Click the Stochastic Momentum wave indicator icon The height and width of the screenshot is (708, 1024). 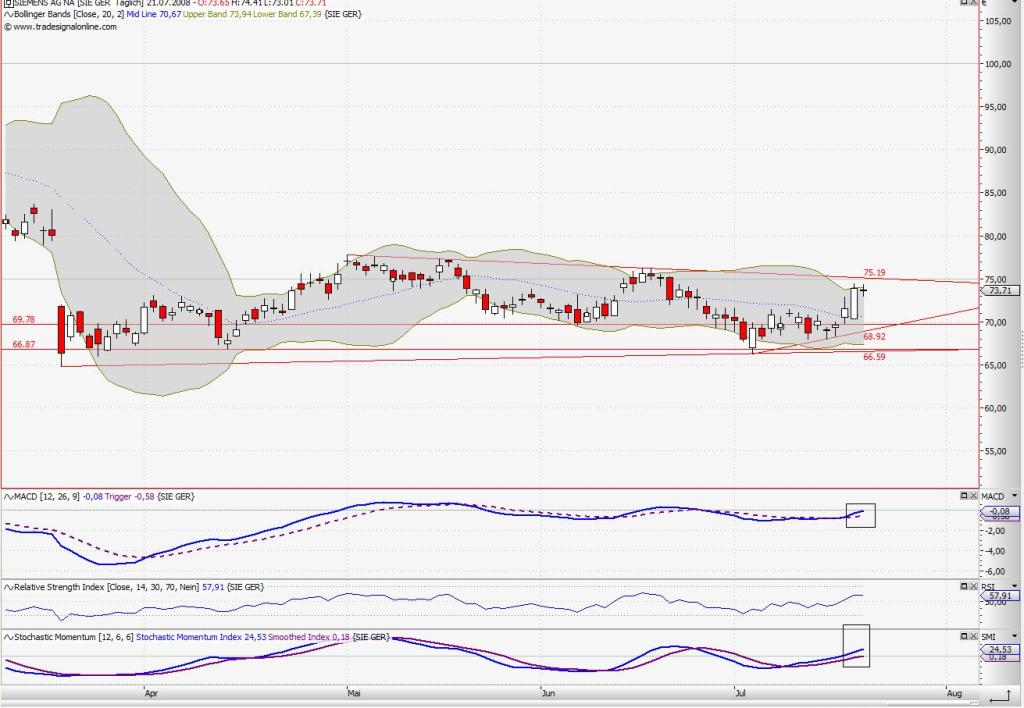pyautogui.click(x=8, y=637)
